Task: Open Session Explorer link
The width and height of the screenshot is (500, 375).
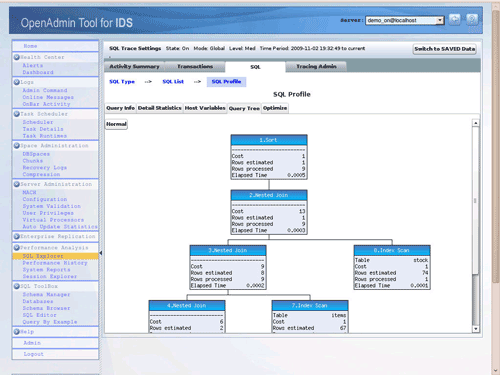Action: coord(50,277)
